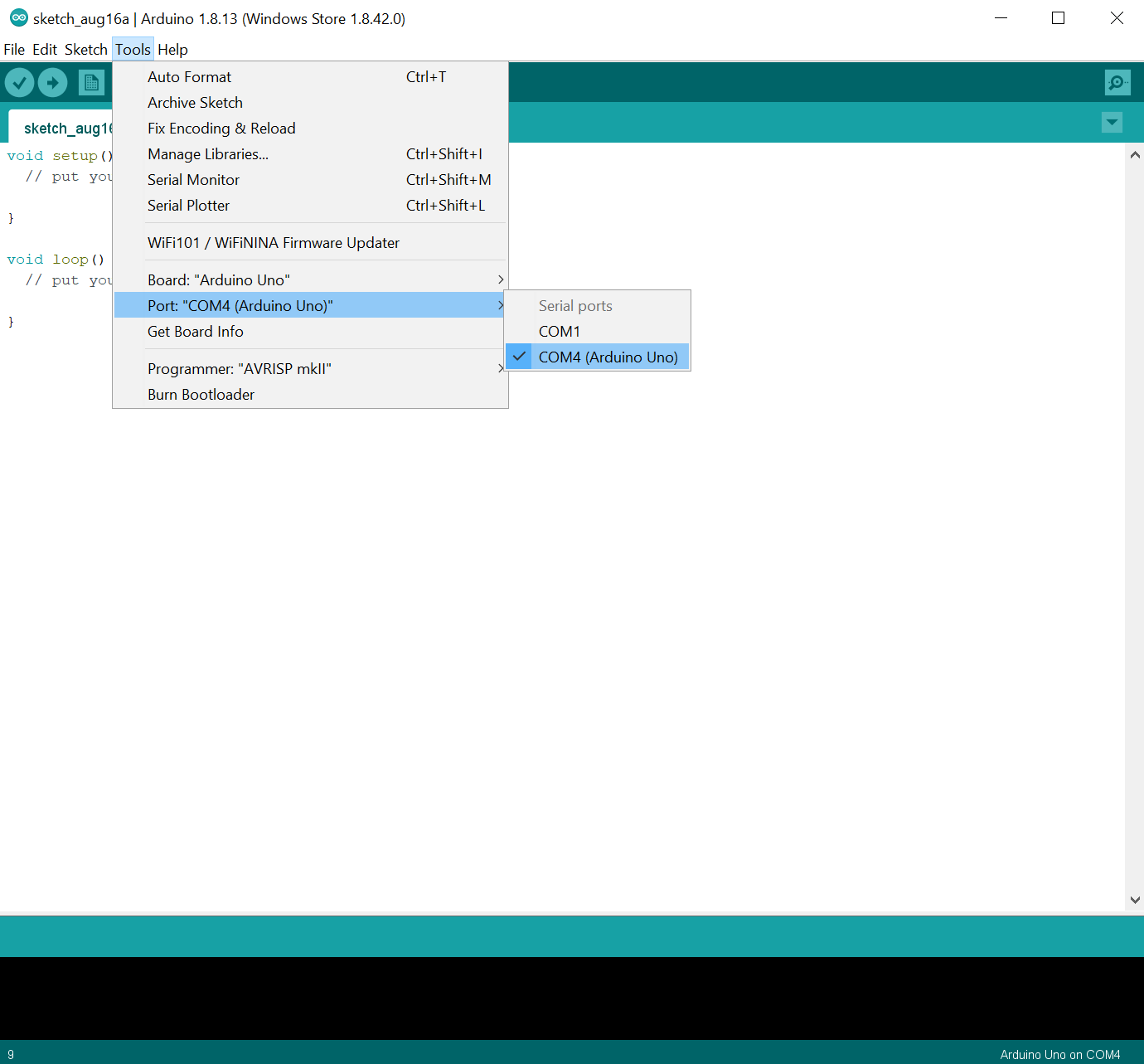The image size is (1144, 1064).
Task: Select Get Board Info
Action: click(x=310, y=332)
